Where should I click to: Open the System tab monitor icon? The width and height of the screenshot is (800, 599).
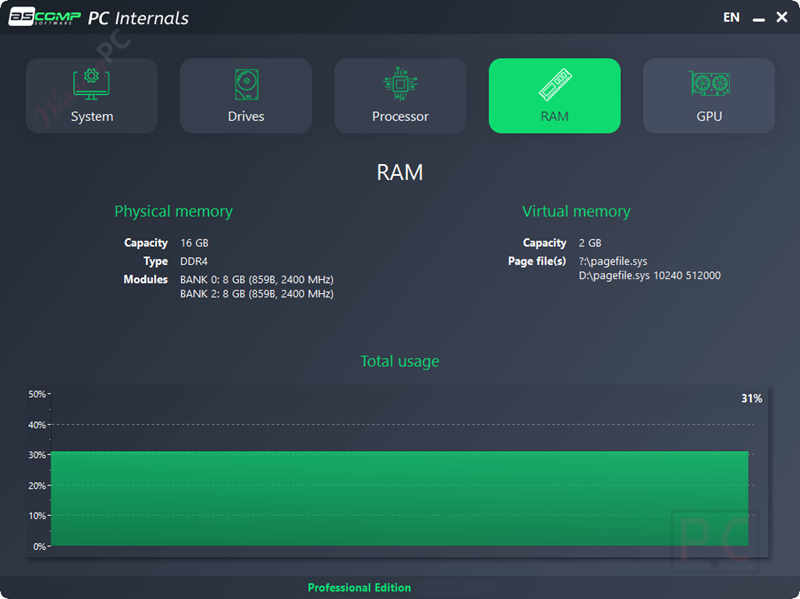click(x=91, y=84)
